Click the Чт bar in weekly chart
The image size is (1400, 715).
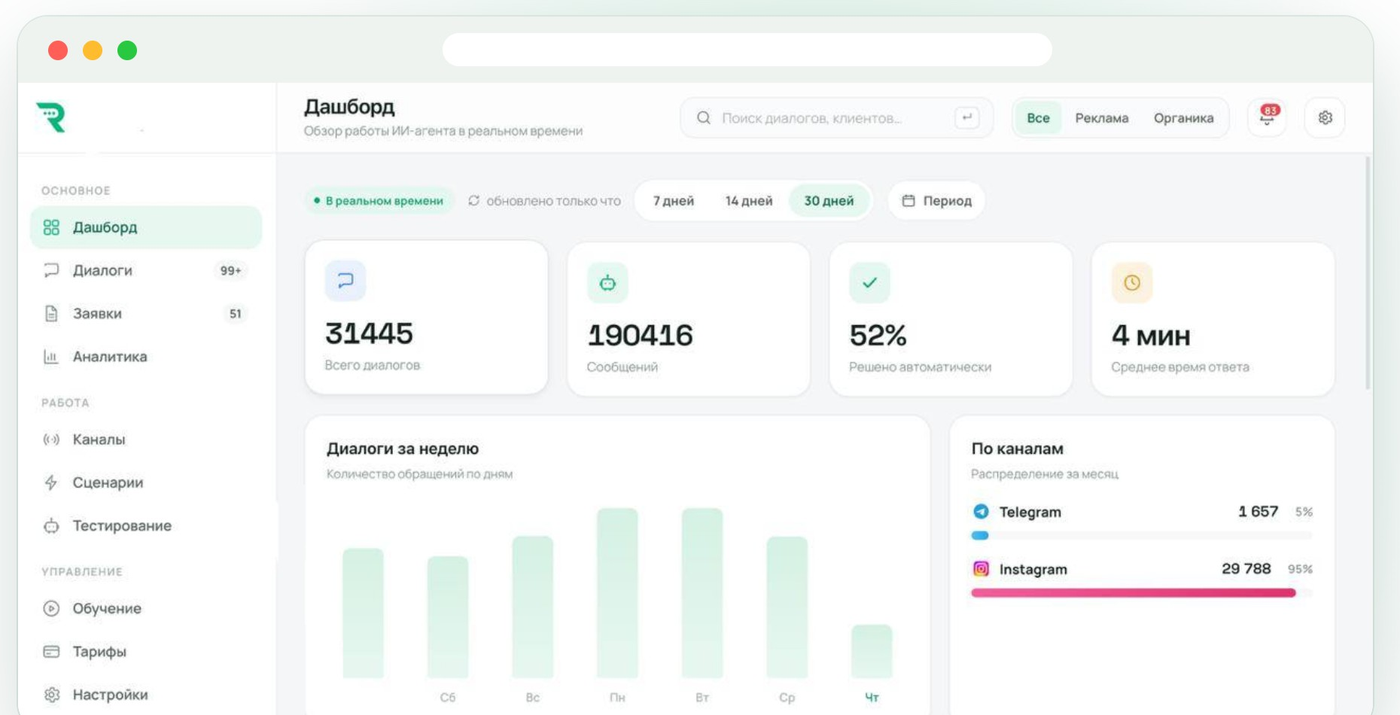click(872, 652)
